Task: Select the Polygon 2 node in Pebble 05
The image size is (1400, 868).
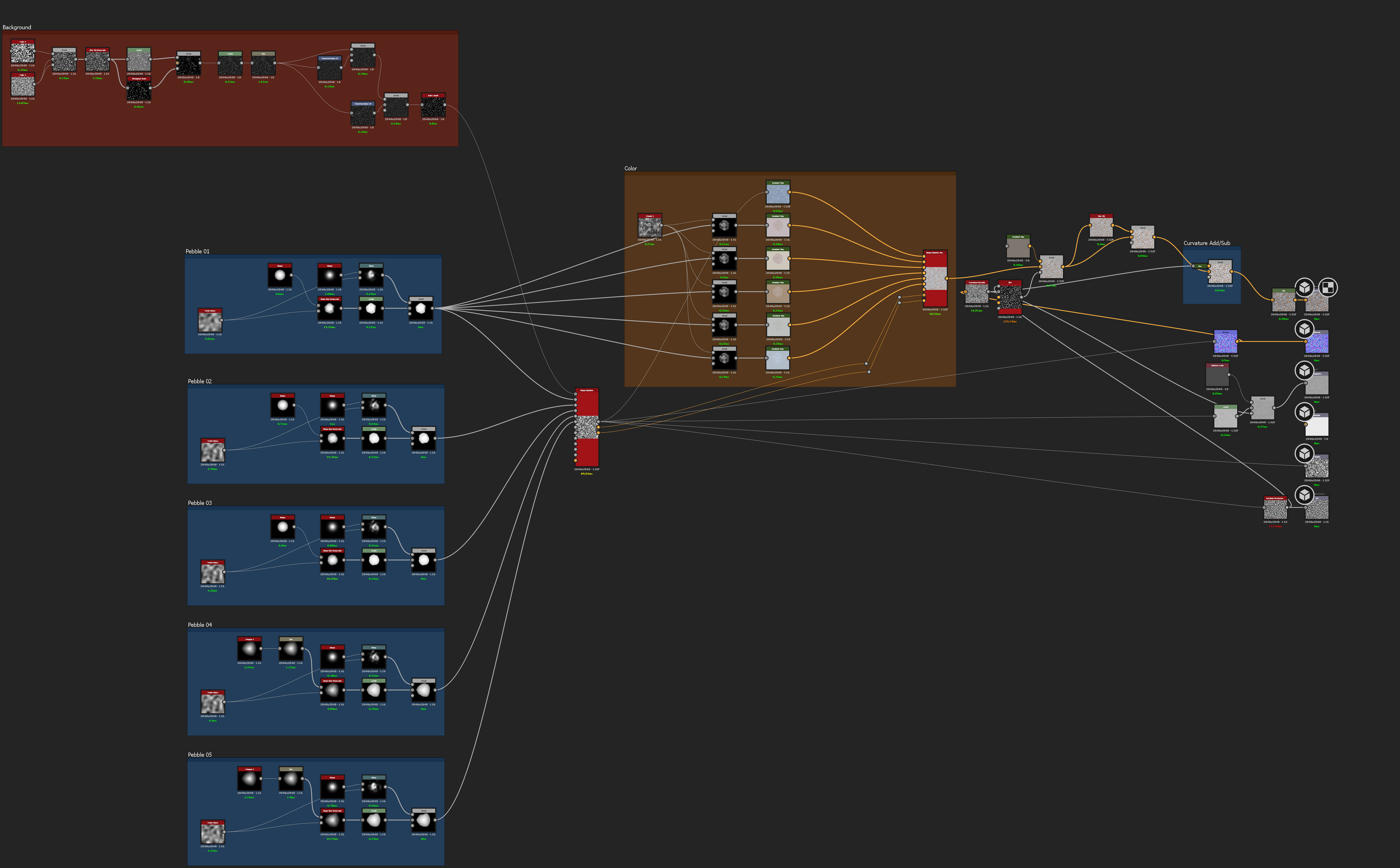Action: pos(250,779)
